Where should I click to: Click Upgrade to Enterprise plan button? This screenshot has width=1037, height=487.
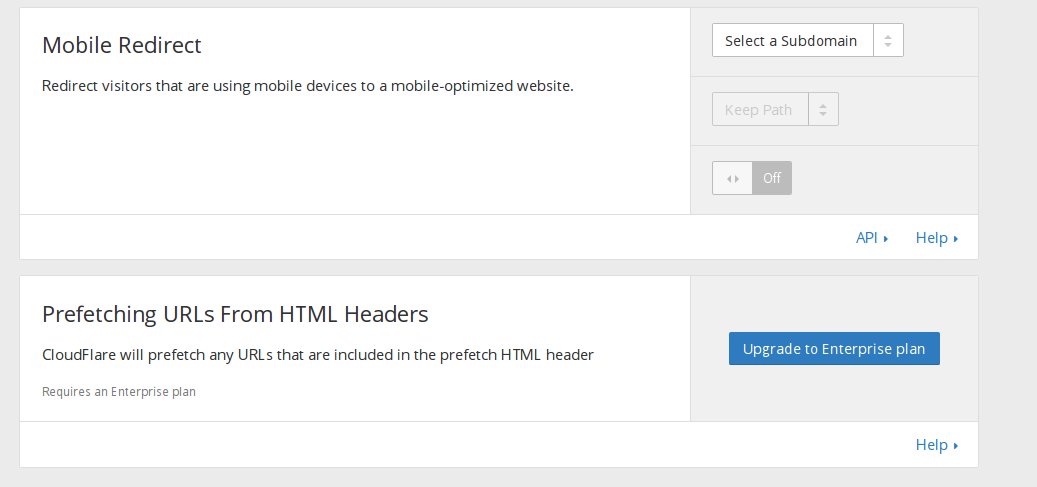pyautogui.click(x=834, y=349)
